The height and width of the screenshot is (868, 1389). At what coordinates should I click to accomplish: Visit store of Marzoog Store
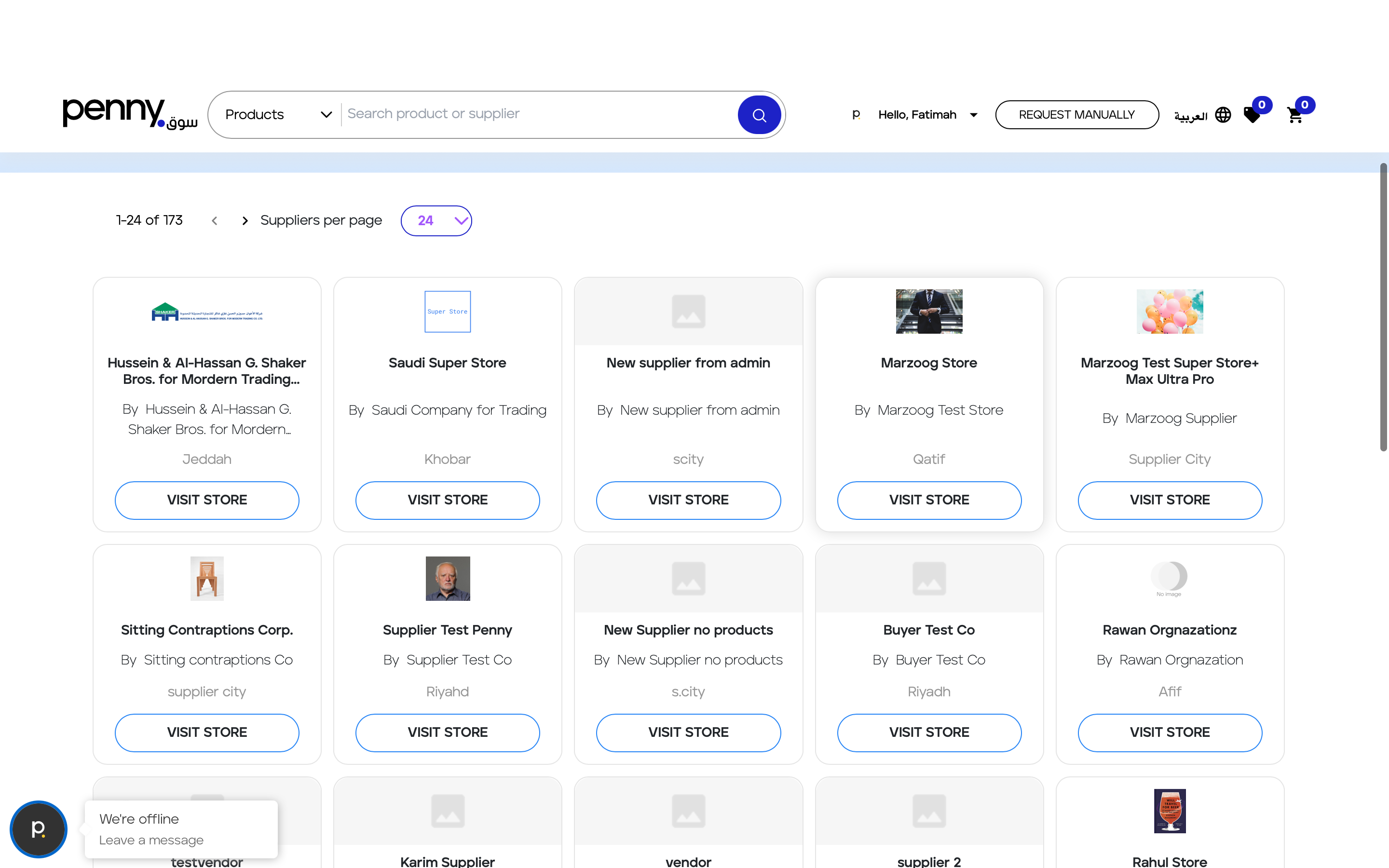pos(929,500)
